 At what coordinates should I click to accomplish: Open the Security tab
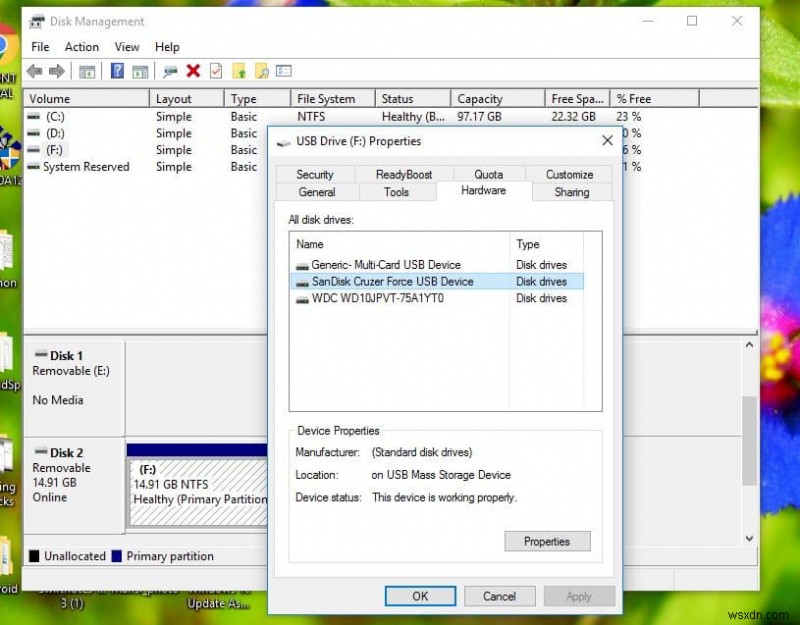(315, 173)
